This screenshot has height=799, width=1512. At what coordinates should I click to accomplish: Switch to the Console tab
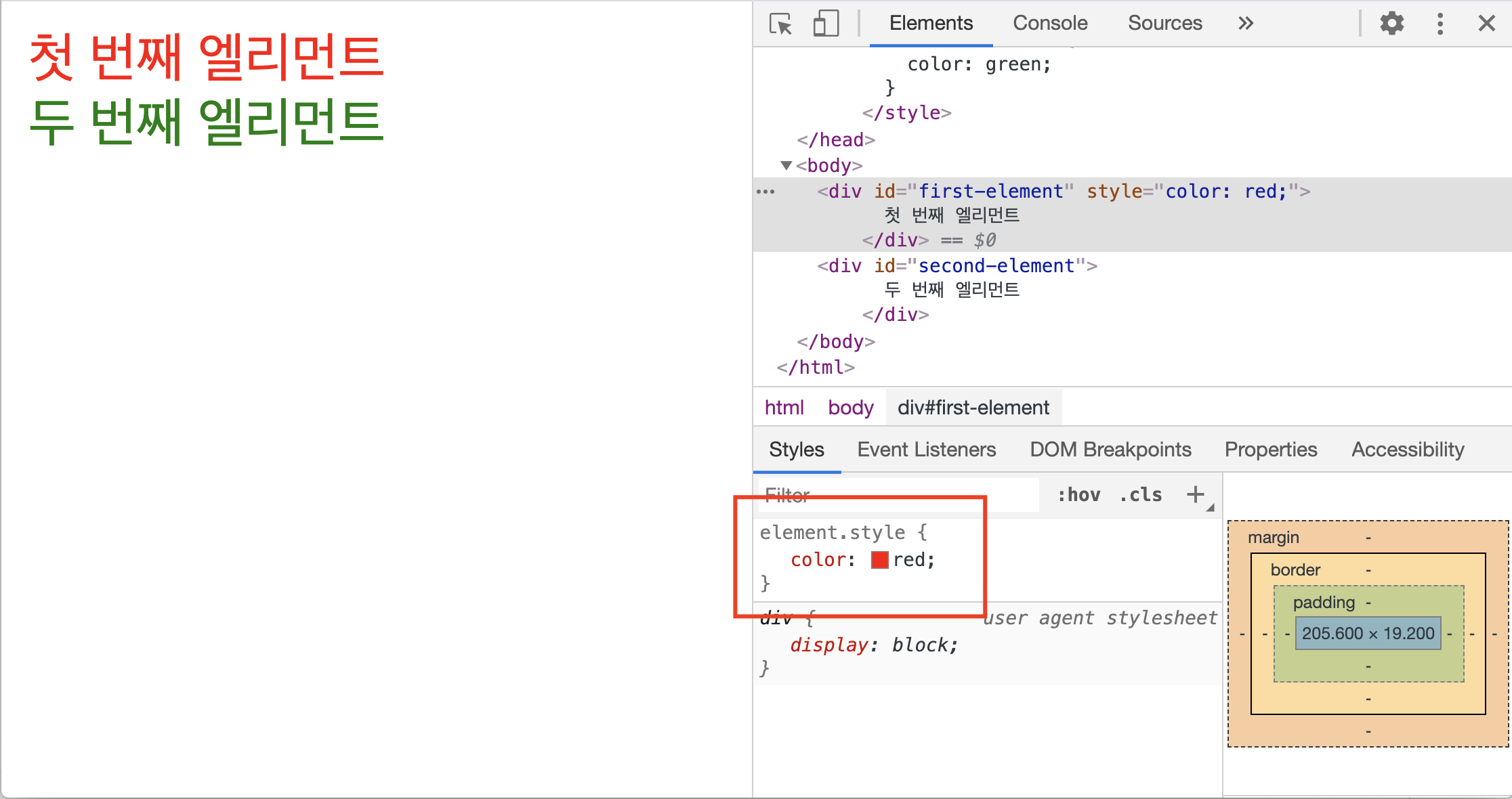coord(1049,24)
